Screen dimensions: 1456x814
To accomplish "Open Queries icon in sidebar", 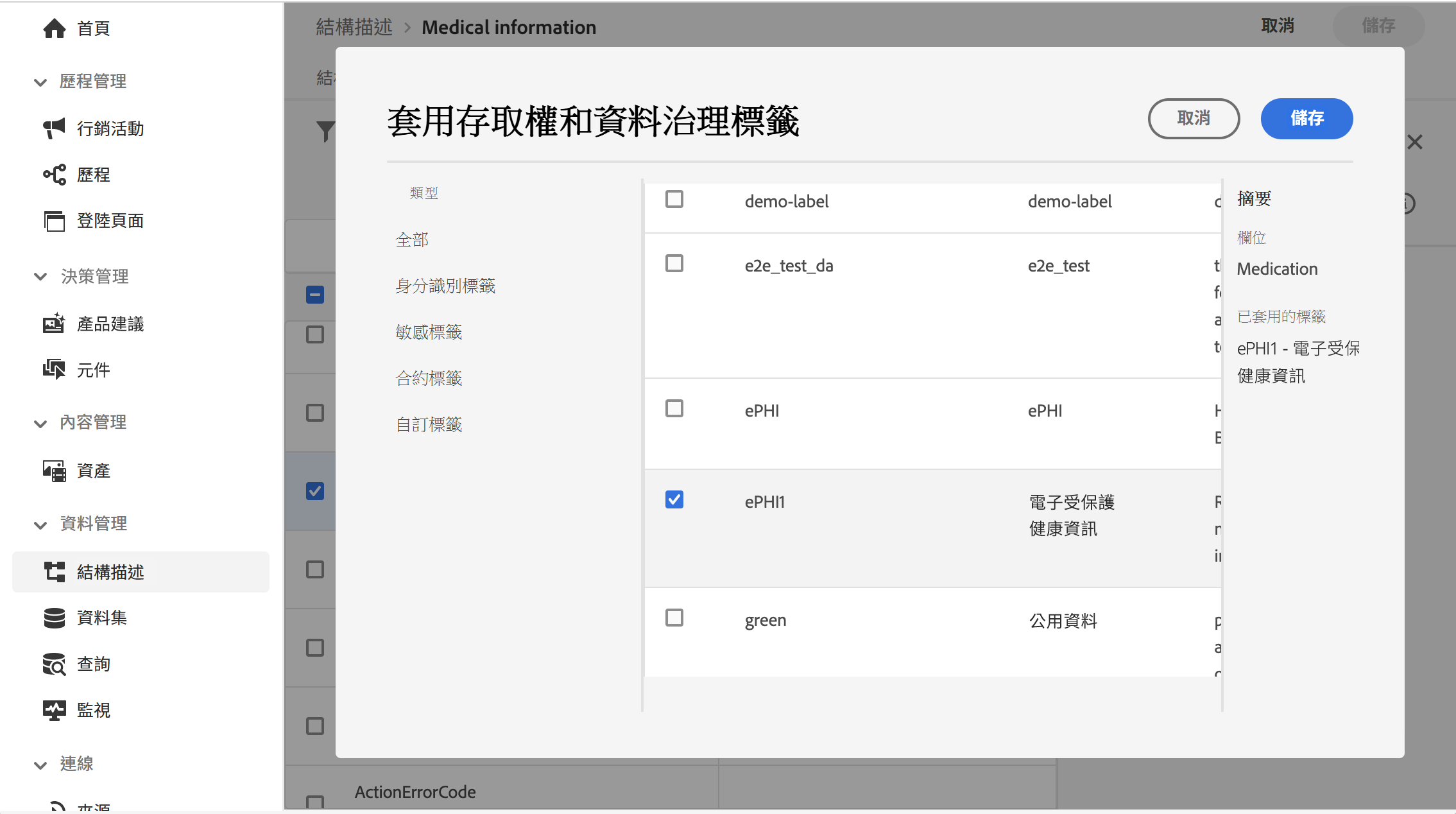I will click(55, 664).
